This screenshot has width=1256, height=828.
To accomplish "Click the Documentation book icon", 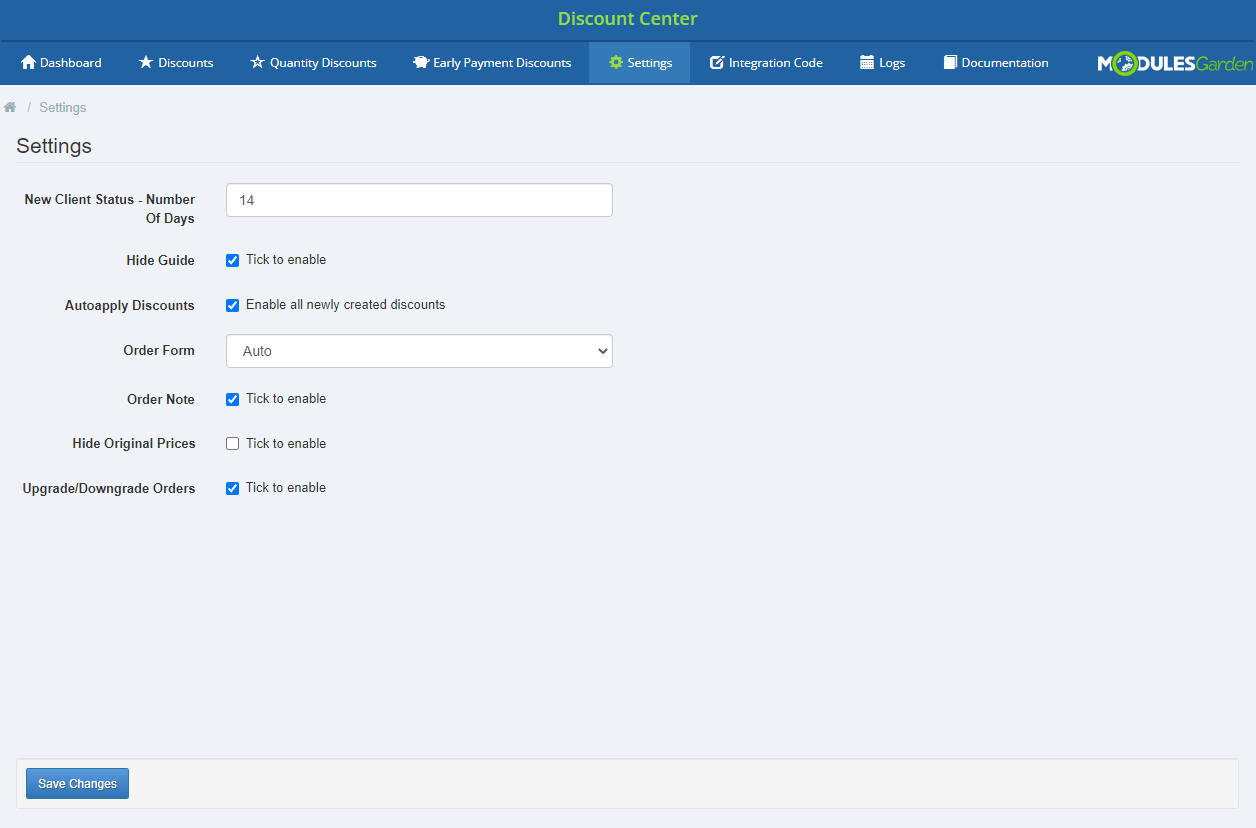I will (950, 63).
